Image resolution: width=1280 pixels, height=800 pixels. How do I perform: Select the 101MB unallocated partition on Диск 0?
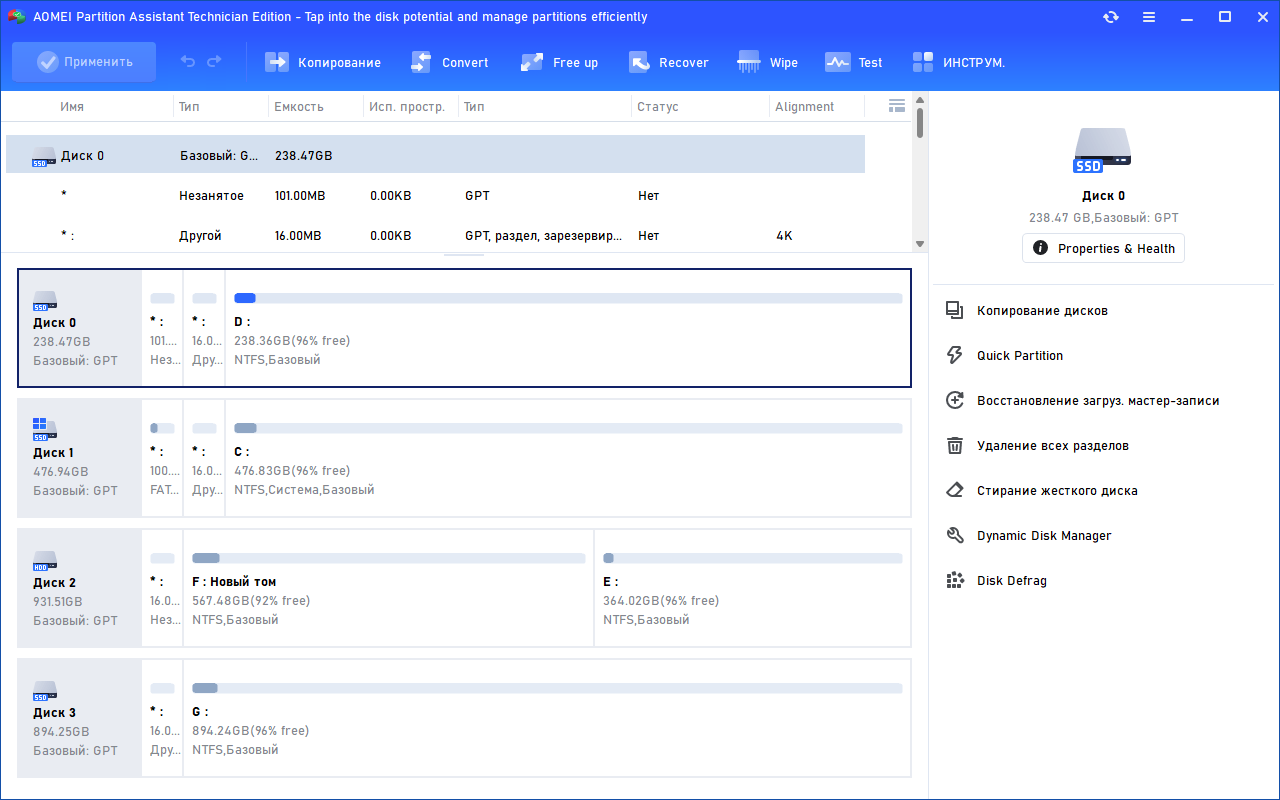point(162,328)
